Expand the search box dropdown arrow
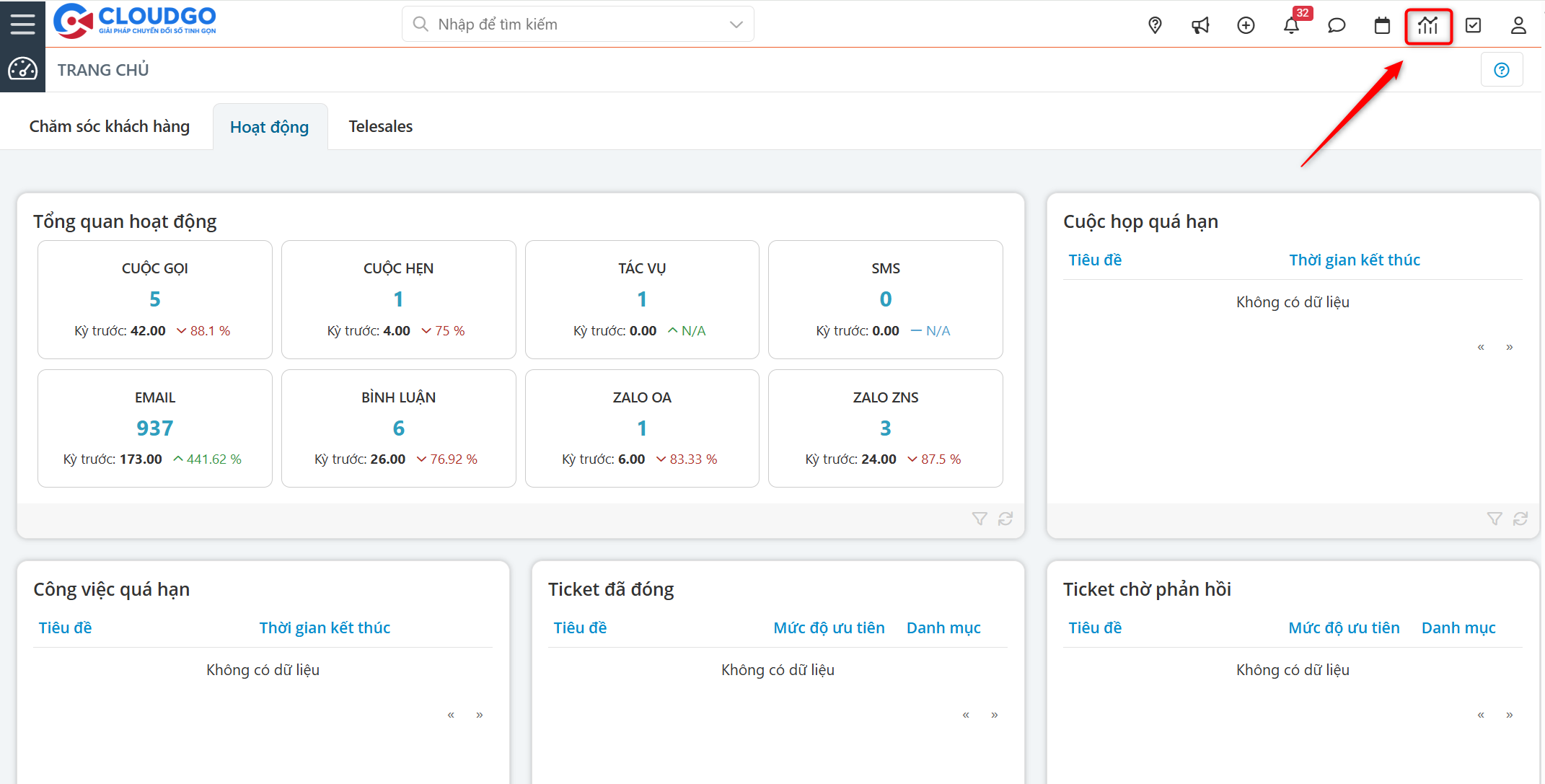Screen dimensions: 1545x784 pos(736,25)
